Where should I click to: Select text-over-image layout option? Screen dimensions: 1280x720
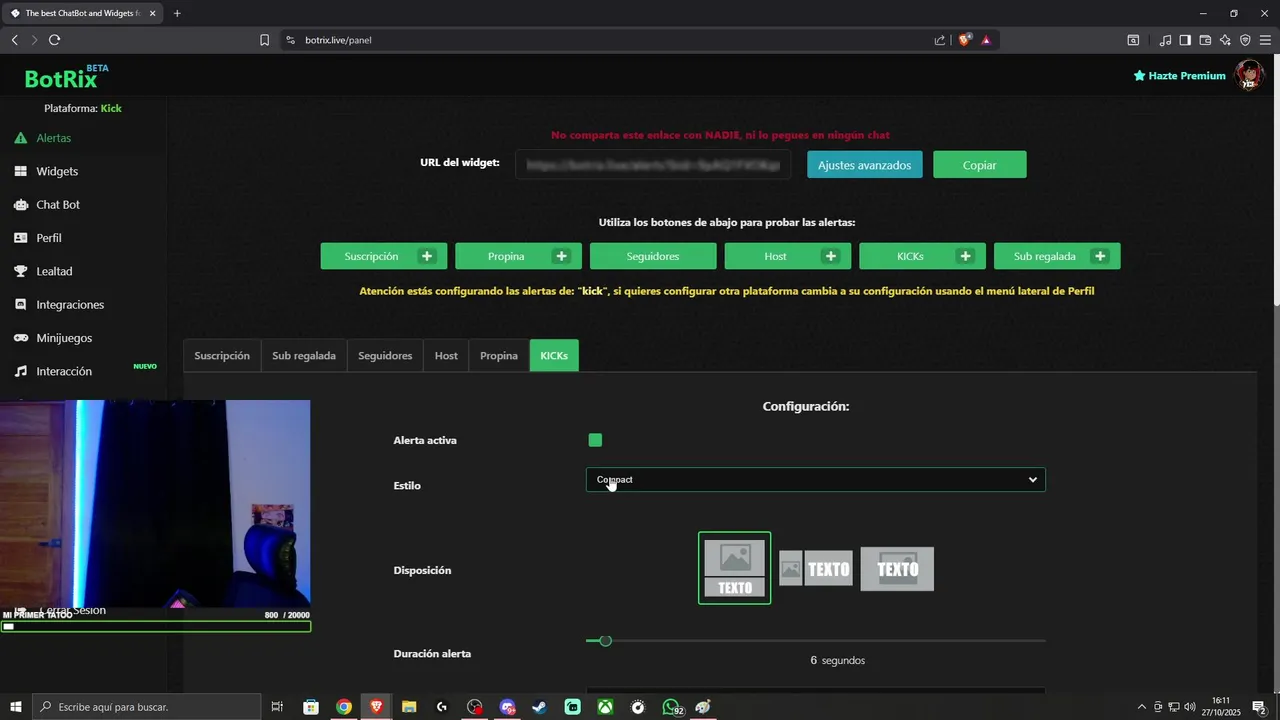(897, 569)
